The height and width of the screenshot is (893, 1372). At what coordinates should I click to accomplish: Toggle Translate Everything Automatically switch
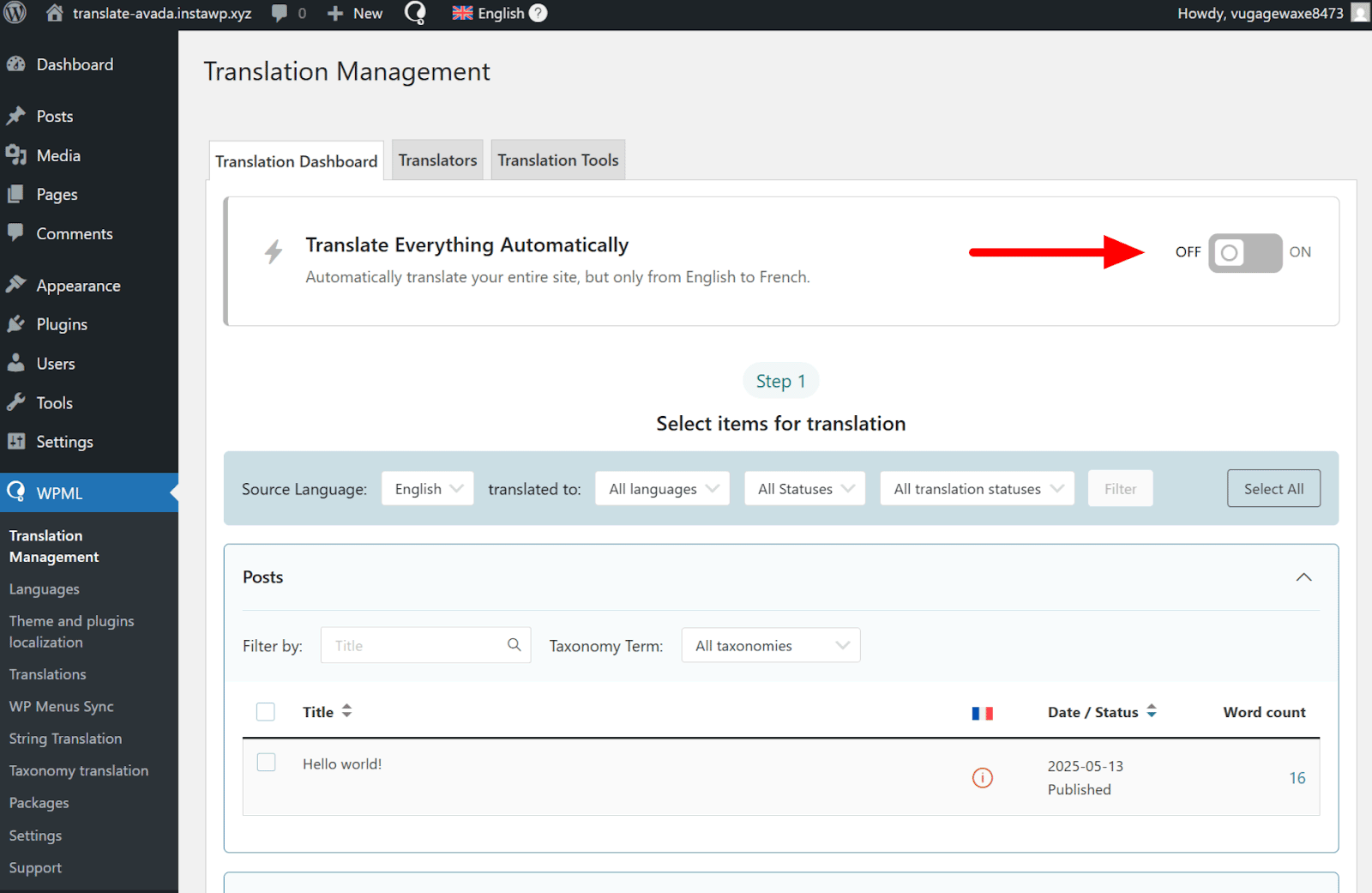1245,253
